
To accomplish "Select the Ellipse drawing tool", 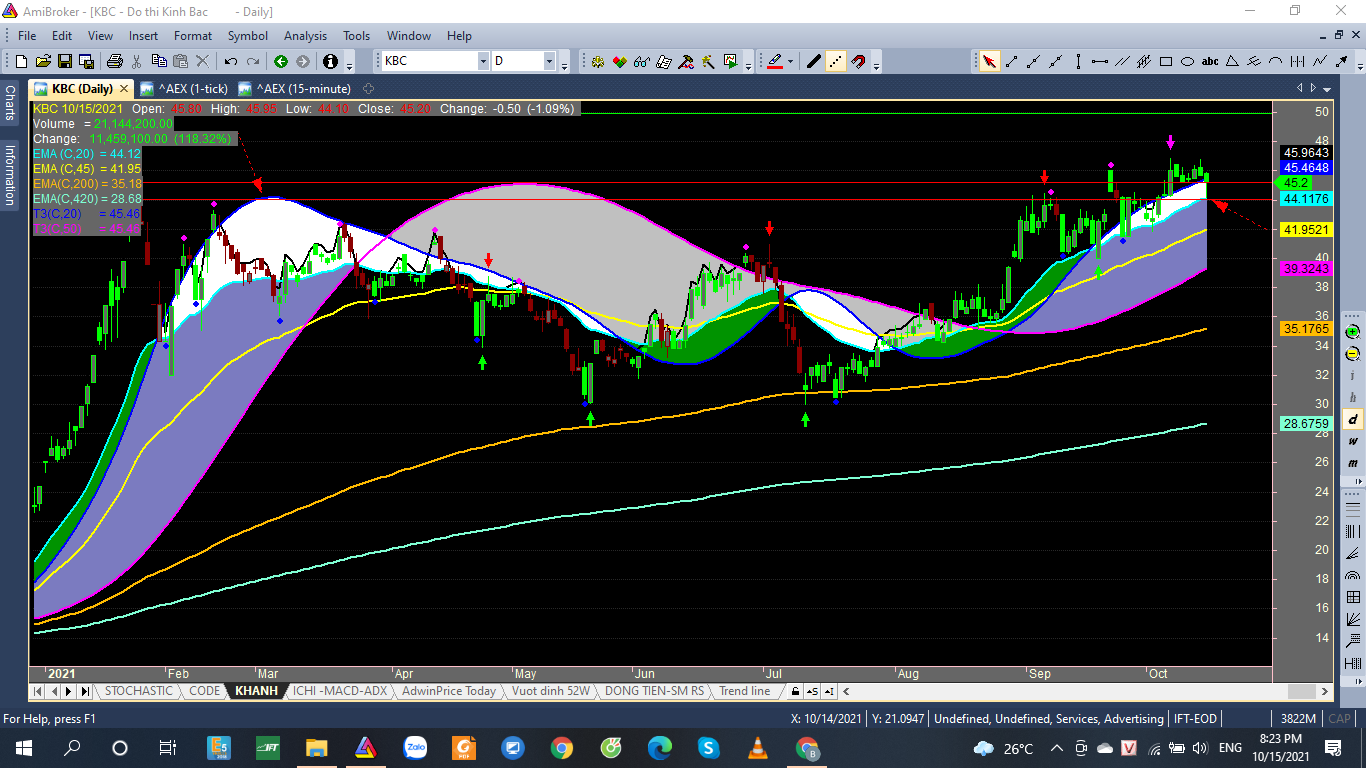I will click(1188, 61).
